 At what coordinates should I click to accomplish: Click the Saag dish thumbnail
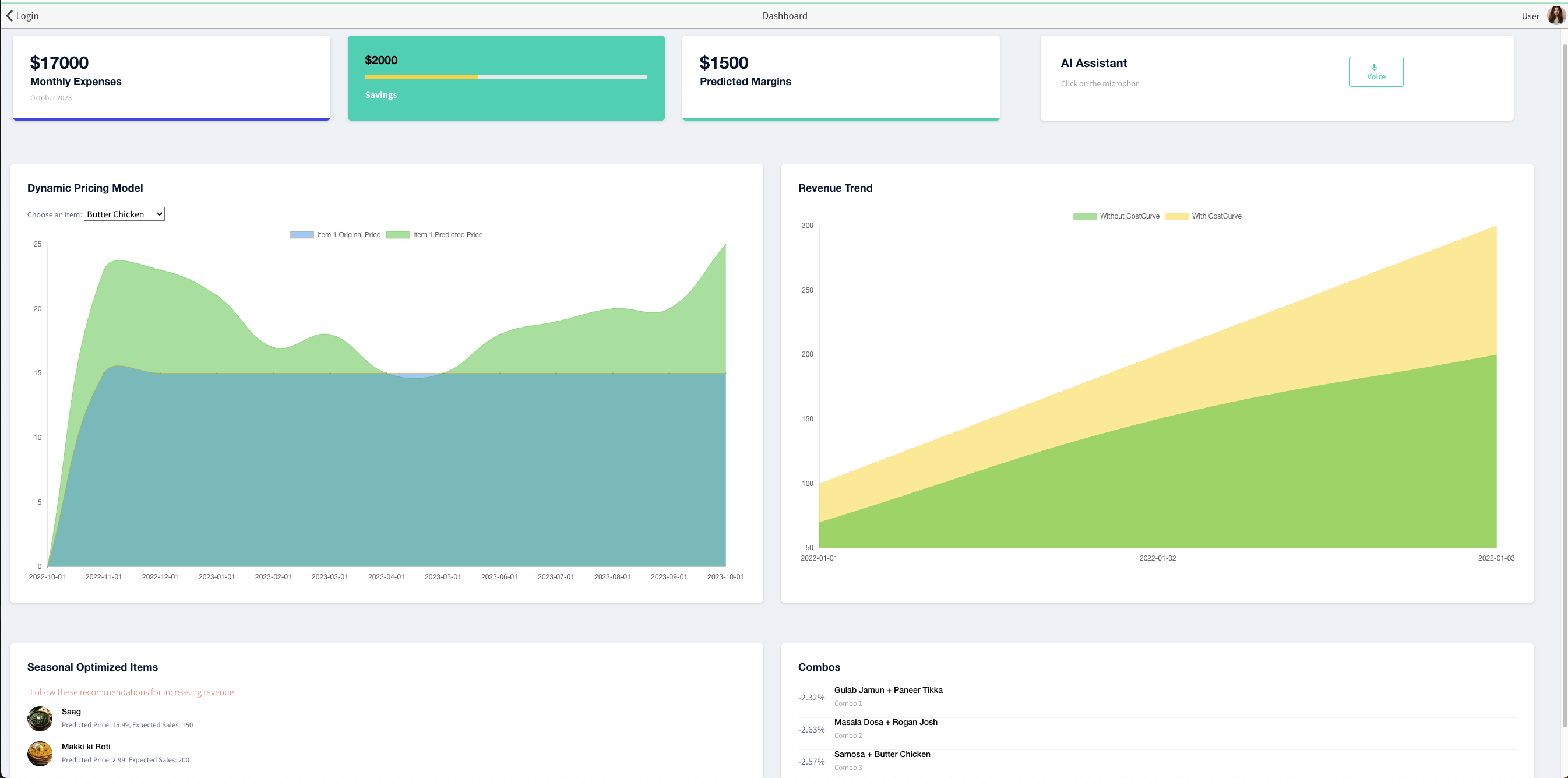pyautogui.click(x=40, y=719)
